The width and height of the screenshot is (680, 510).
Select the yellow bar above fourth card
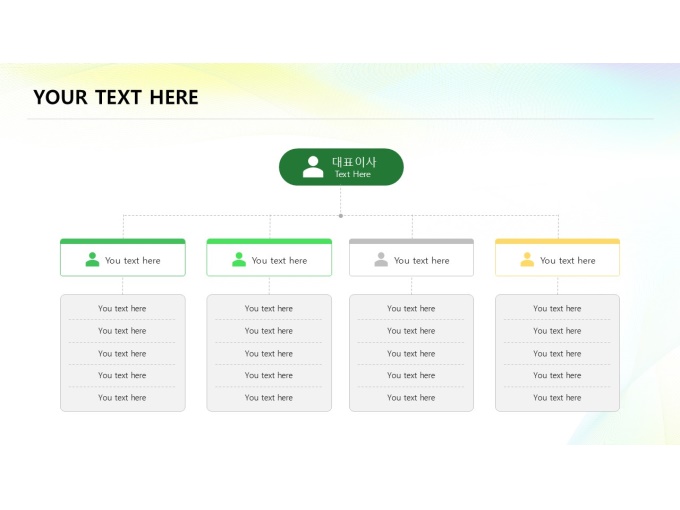(557, 241)
